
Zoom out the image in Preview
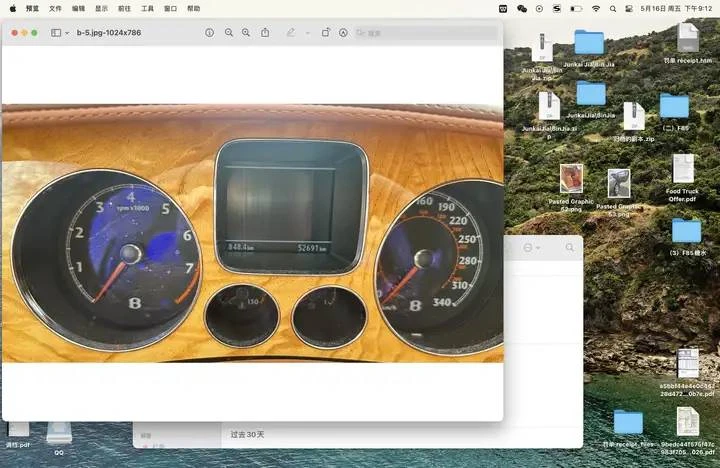pos(229,33)
